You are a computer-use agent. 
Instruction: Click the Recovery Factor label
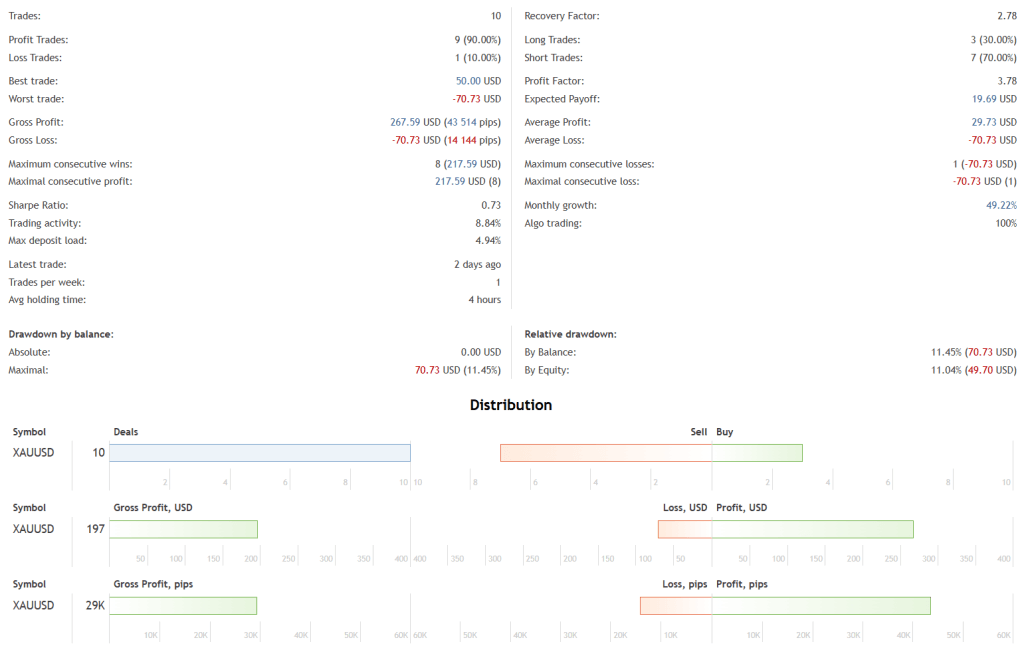(562, 17)
